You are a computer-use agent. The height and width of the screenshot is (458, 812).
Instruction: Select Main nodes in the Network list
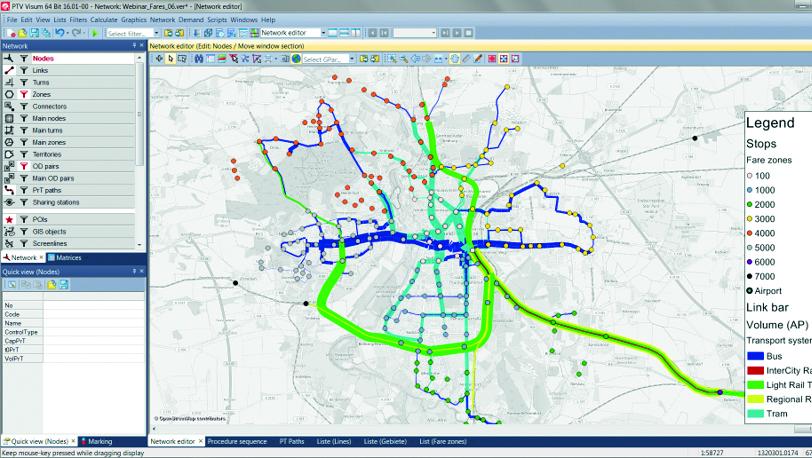click(49, 119)
